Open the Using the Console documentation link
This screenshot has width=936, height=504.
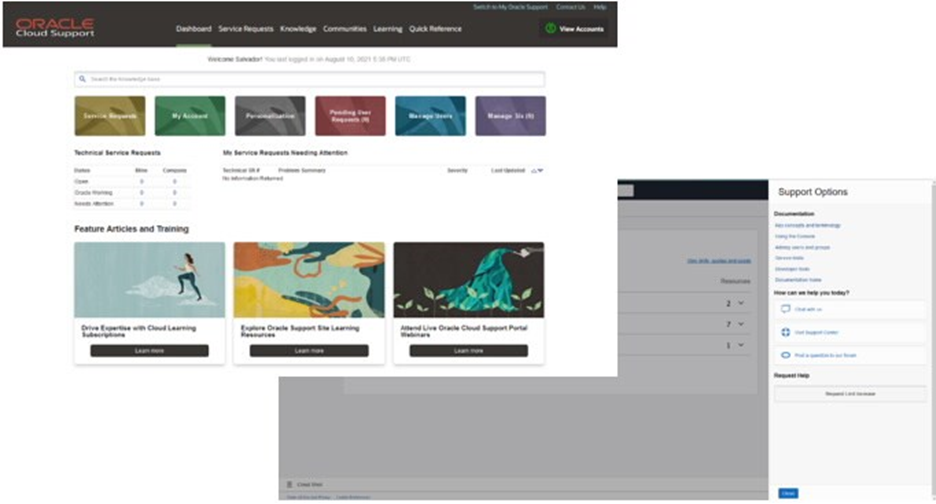[x=795, y=236]
